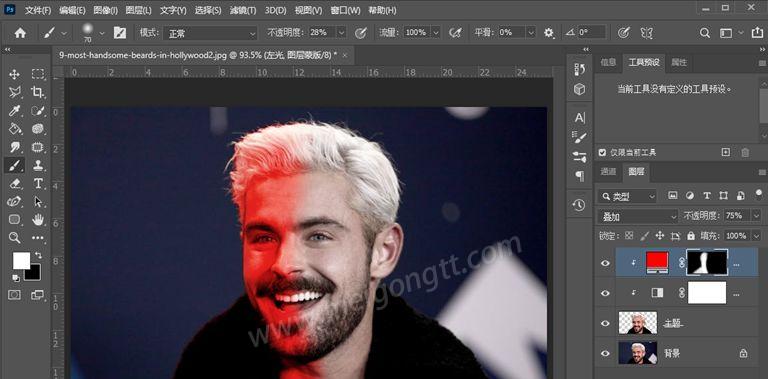Select the Zoom tool

point(15,238)
